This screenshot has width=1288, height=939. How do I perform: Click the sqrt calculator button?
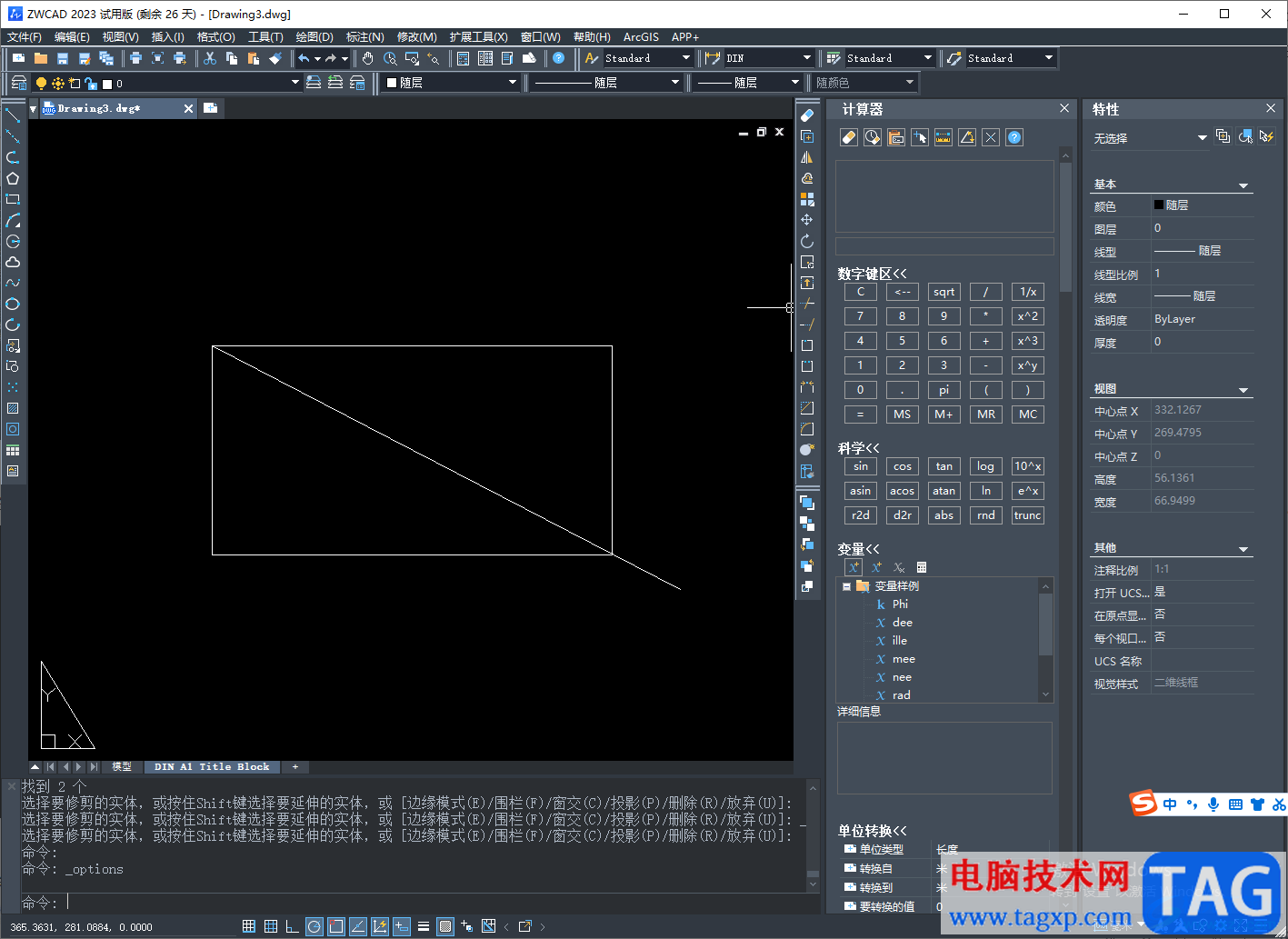point(944,292)
